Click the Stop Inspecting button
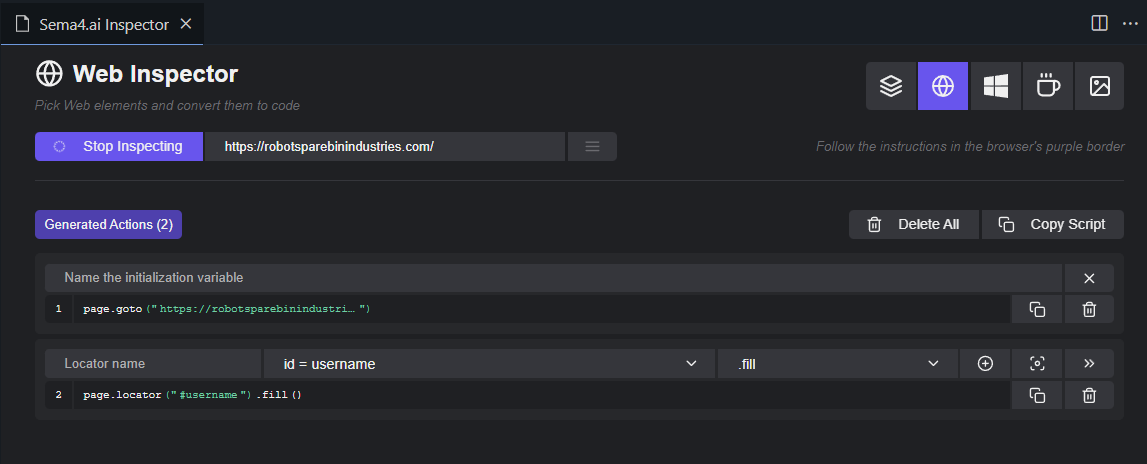 click(x=119, y=146)
